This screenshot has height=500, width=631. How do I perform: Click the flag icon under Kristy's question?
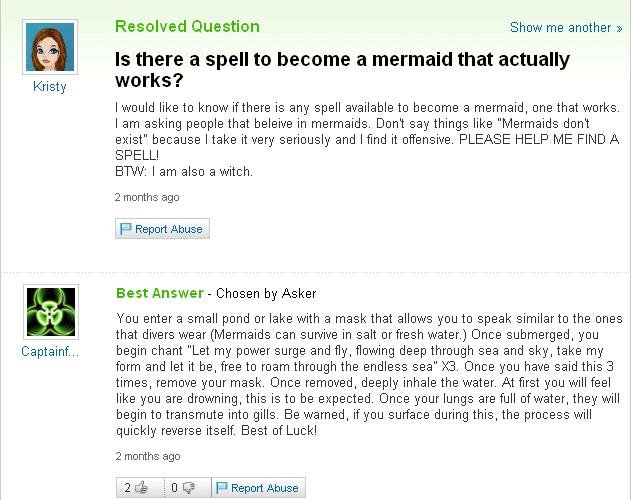[126, 229]
